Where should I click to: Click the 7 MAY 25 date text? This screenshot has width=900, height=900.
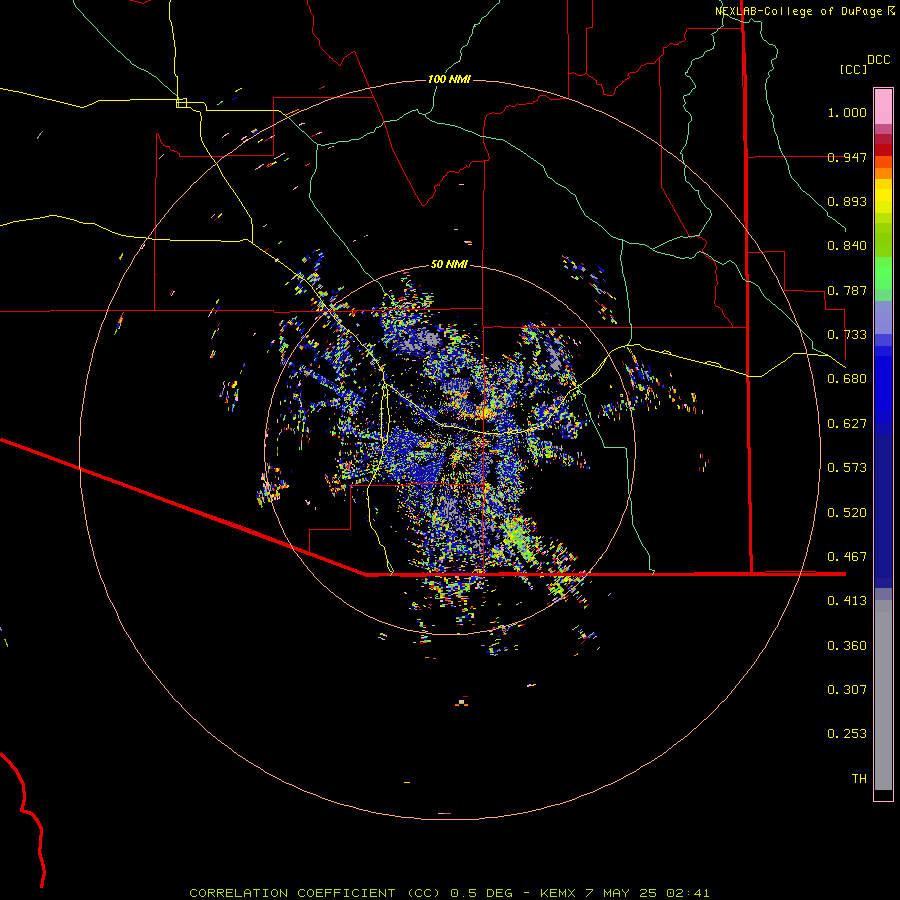[x=622, y=893]
